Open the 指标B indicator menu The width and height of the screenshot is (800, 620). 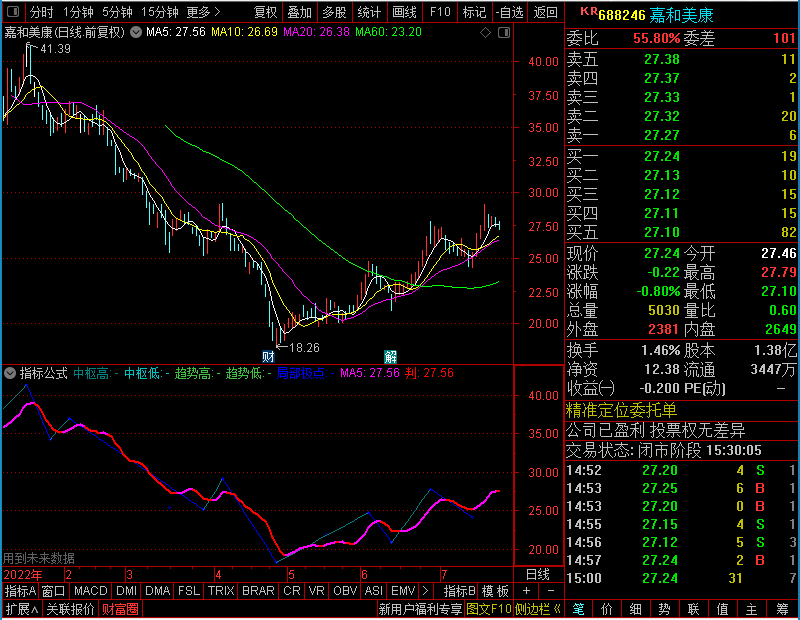click(x=460, y=591)
